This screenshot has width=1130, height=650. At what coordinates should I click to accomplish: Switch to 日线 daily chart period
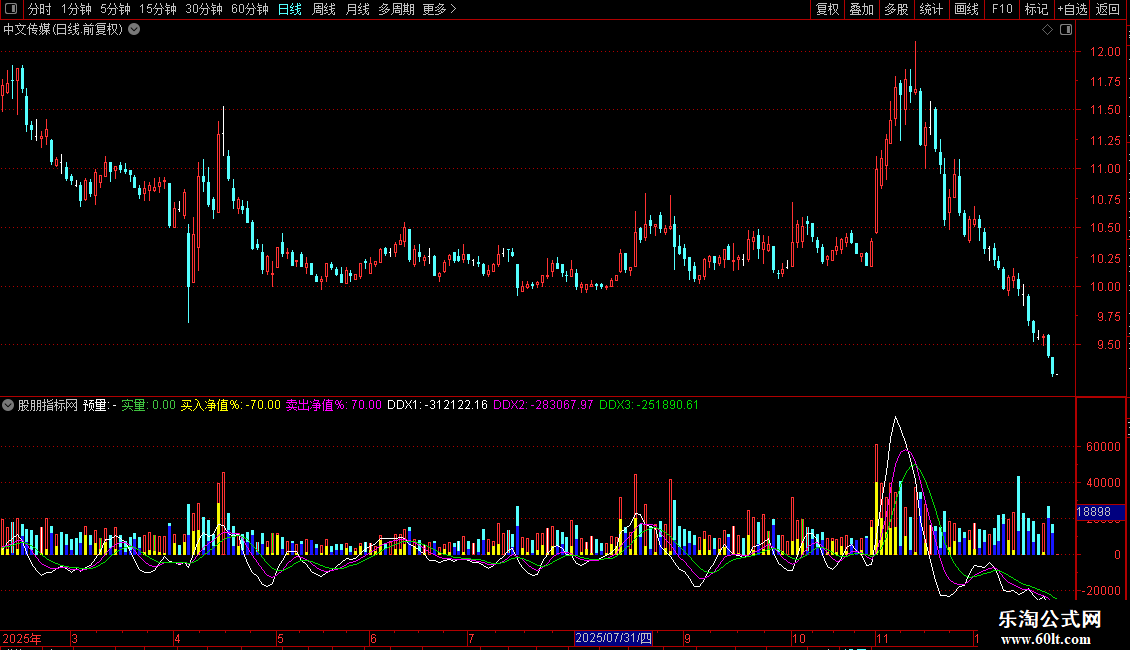tap(289, 9)
